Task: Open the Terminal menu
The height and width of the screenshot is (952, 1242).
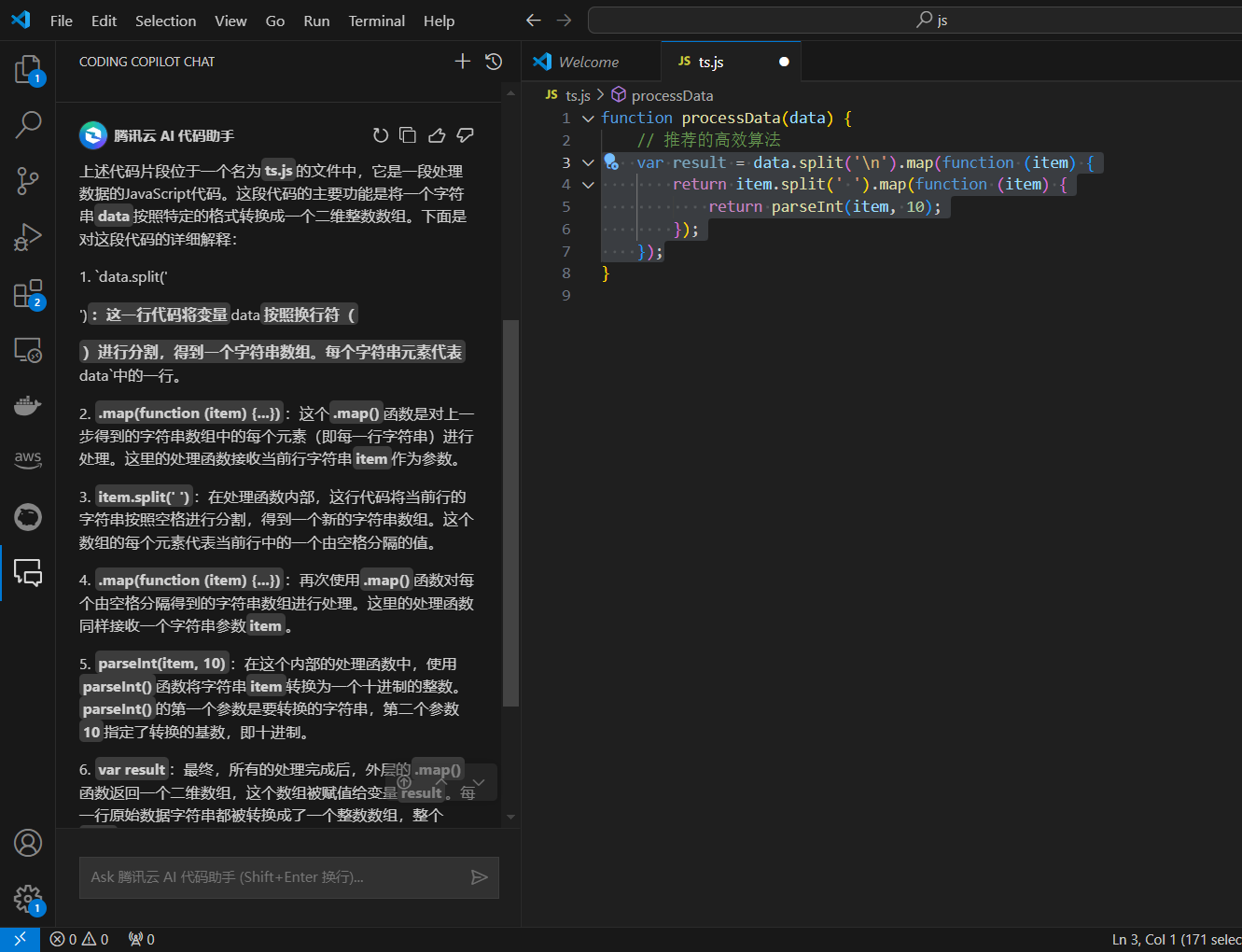Action: click(x=376, y=21)
